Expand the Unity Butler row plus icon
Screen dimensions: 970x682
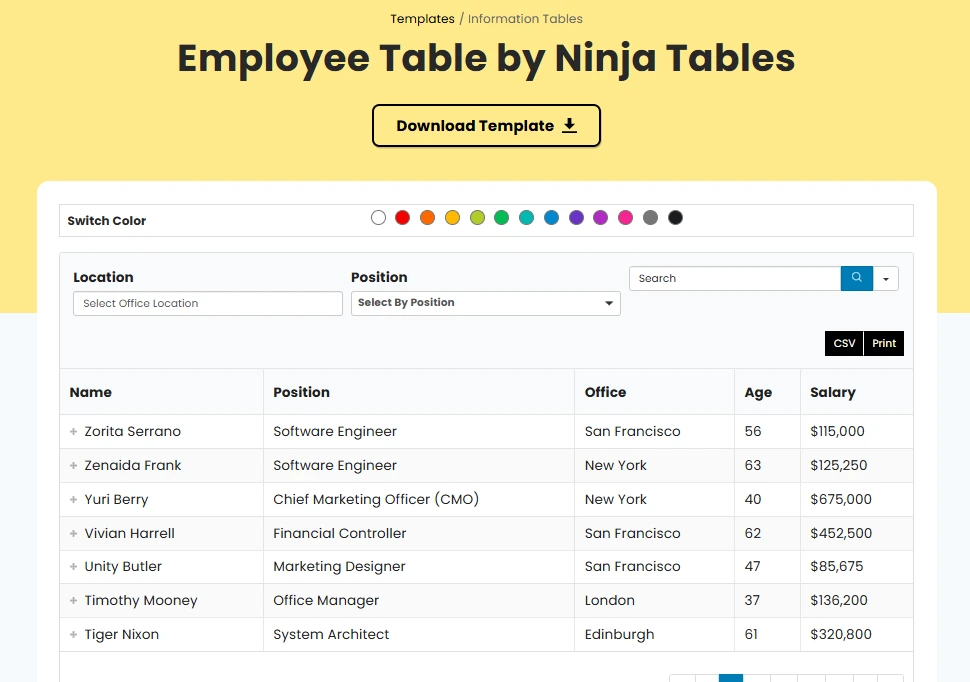(73, 566)
